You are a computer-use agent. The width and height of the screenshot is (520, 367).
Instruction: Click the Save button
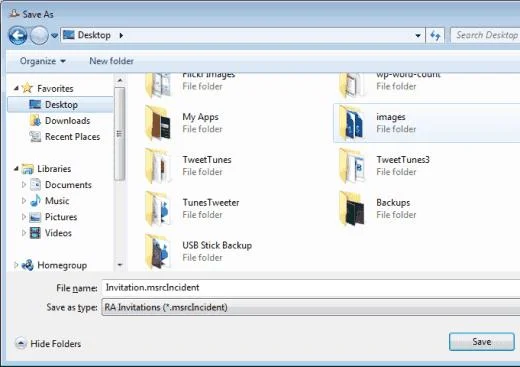(x=481, y=342)
